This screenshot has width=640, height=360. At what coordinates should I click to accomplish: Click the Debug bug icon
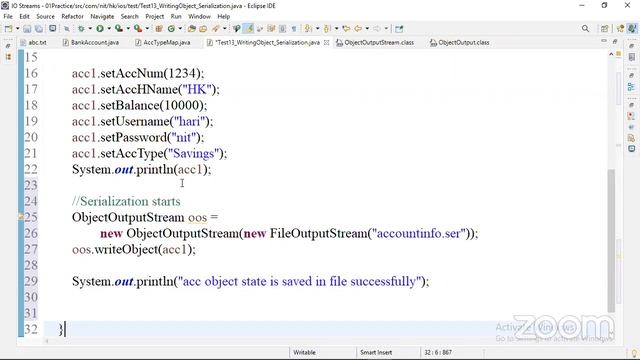[x=81, y=29]
